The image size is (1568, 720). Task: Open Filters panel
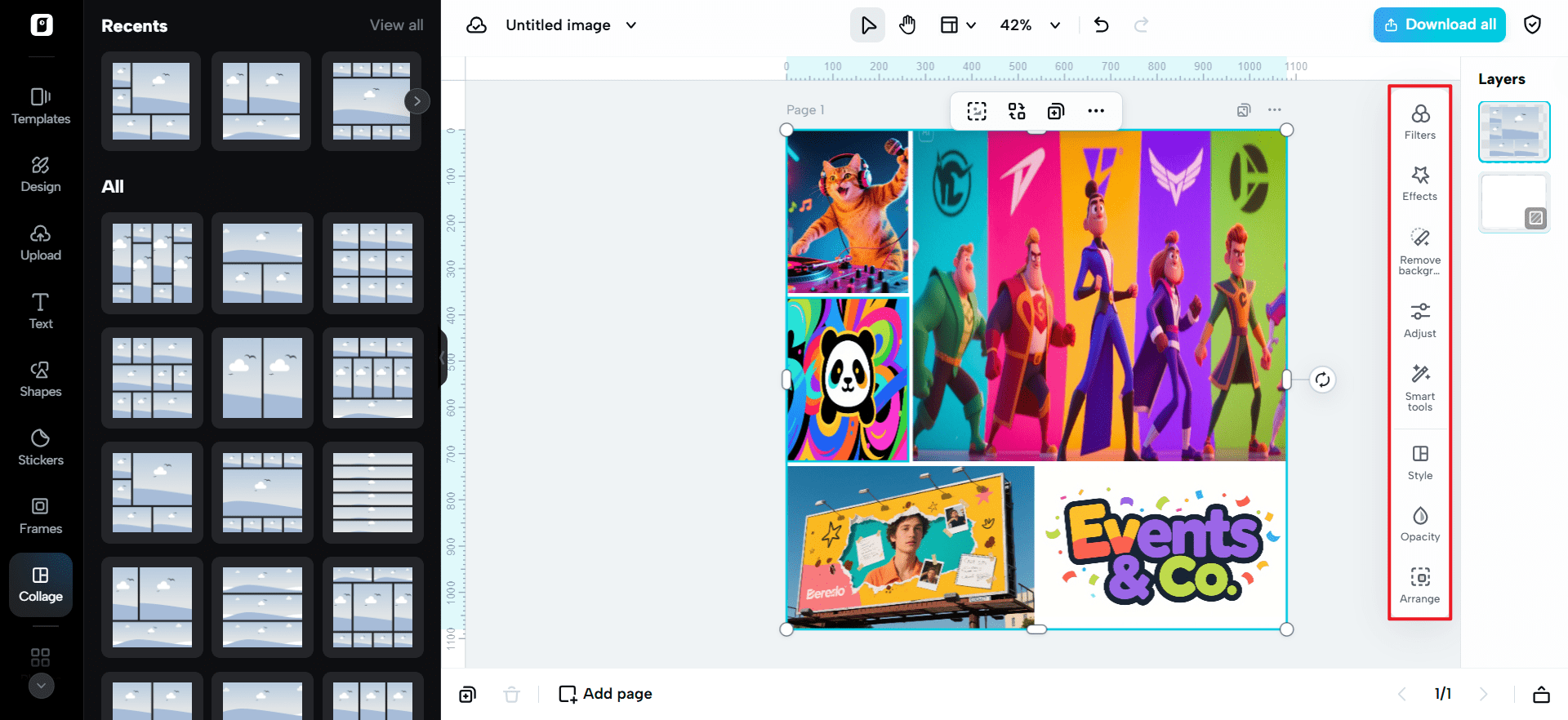tap(1420, 122)
